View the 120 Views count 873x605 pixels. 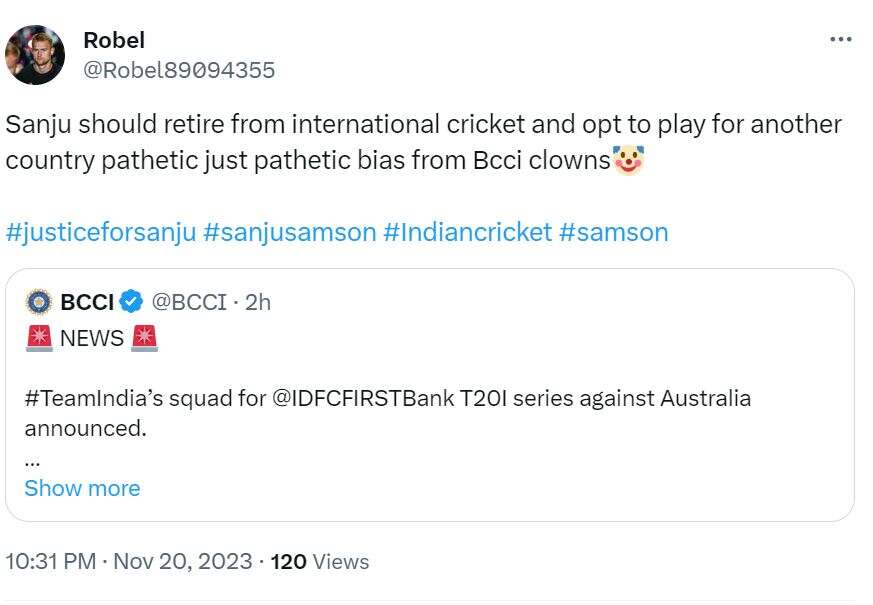pos(319,561)
